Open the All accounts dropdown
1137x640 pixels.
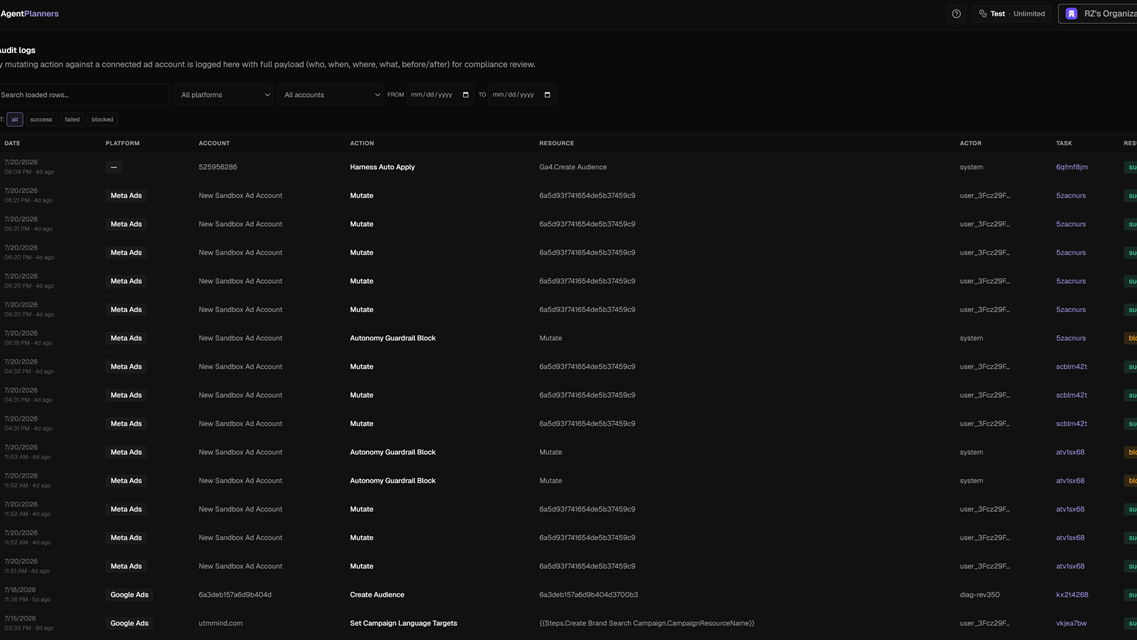[330, 95]
